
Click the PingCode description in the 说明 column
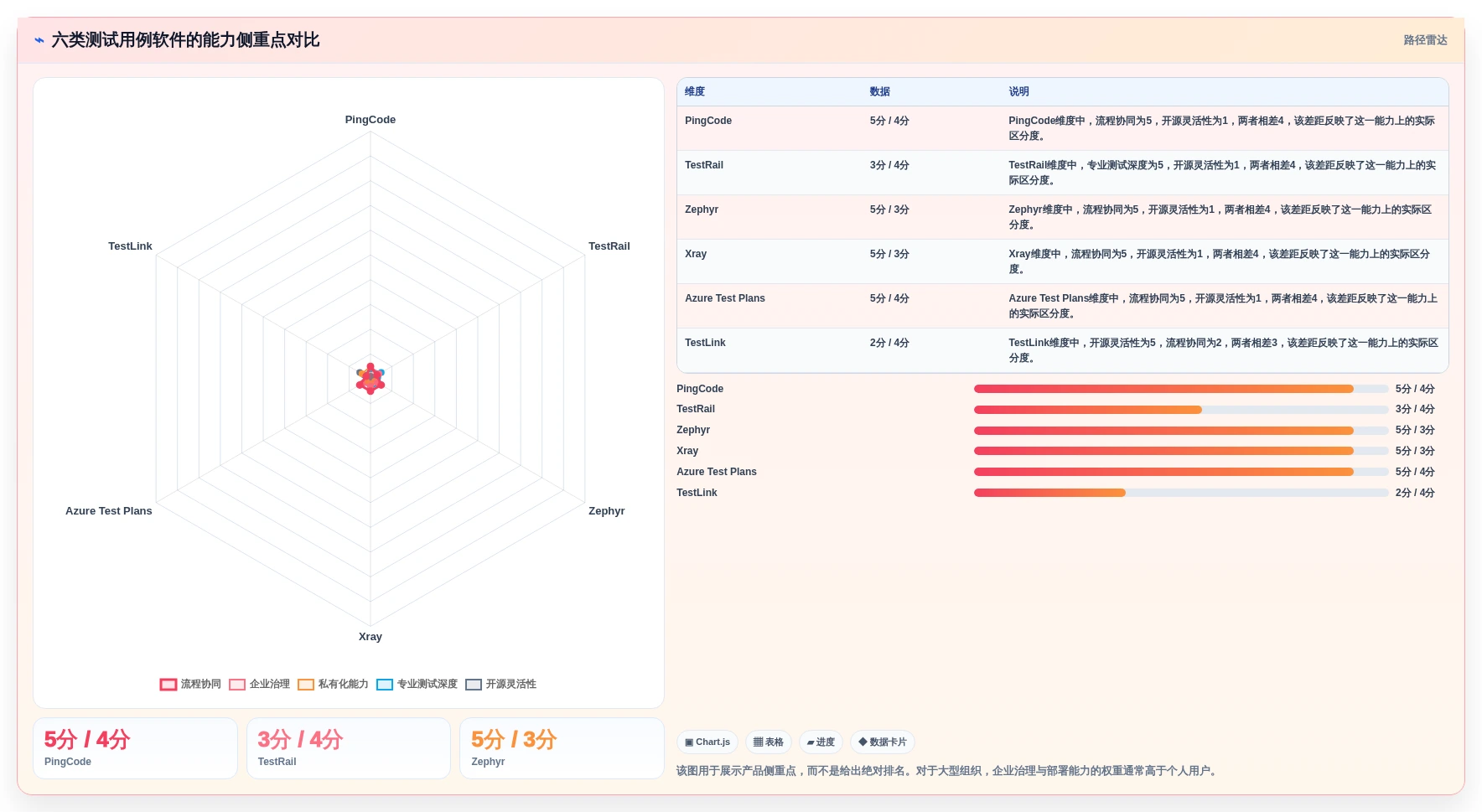[1223, 128]
